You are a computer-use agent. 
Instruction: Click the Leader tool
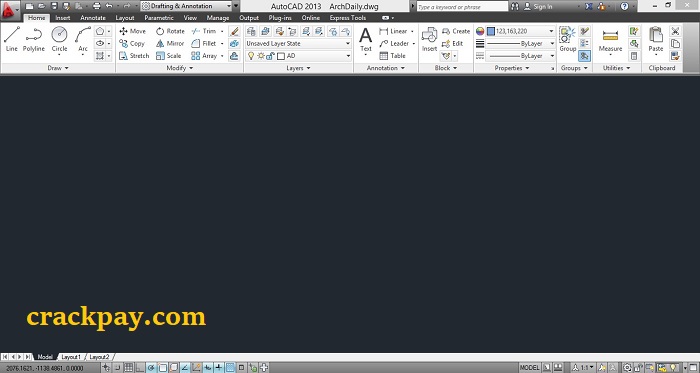394,43
